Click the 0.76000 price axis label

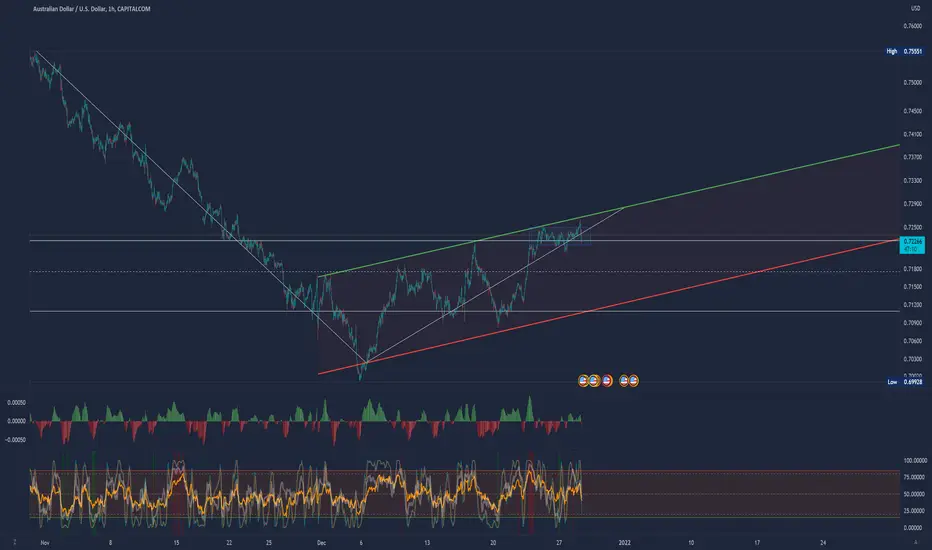(912, 26)
